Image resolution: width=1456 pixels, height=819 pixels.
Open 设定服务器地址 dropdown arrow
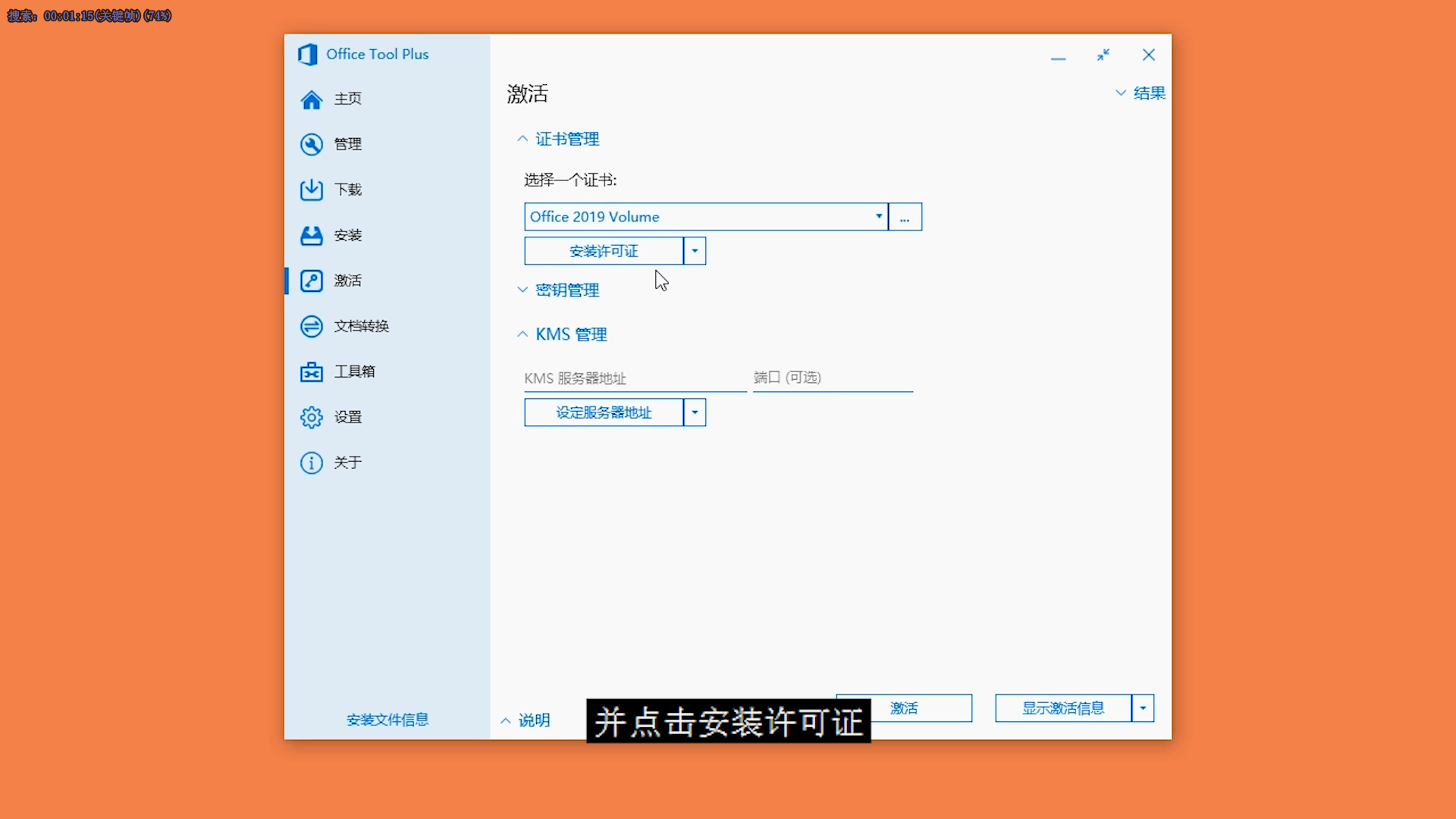694,412
